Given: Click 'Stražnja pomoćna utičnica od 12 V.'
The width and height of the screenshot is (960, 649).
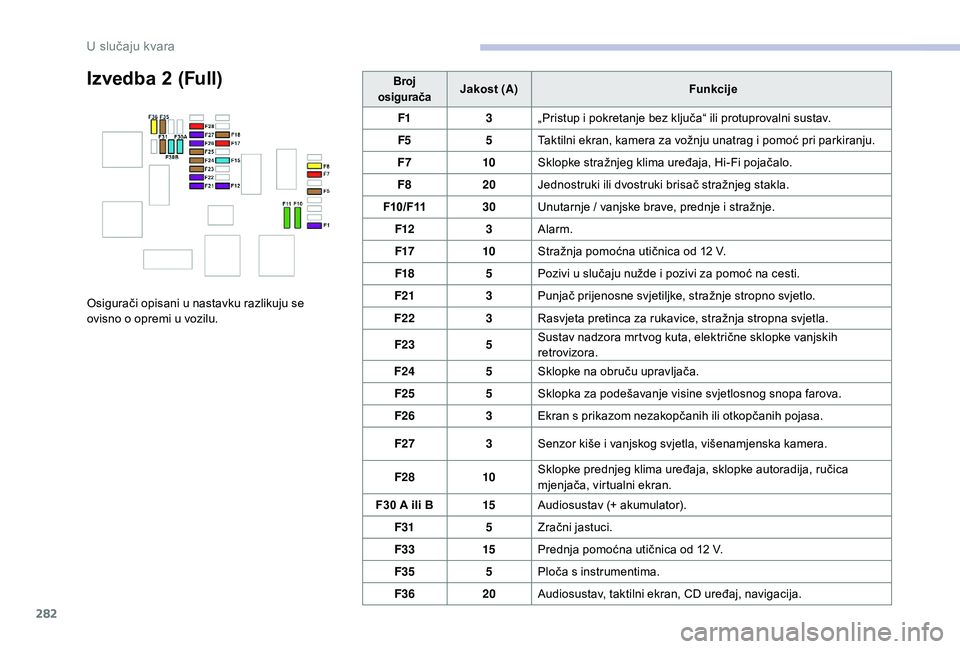Looking at the screenshot, I should (631, 251).
